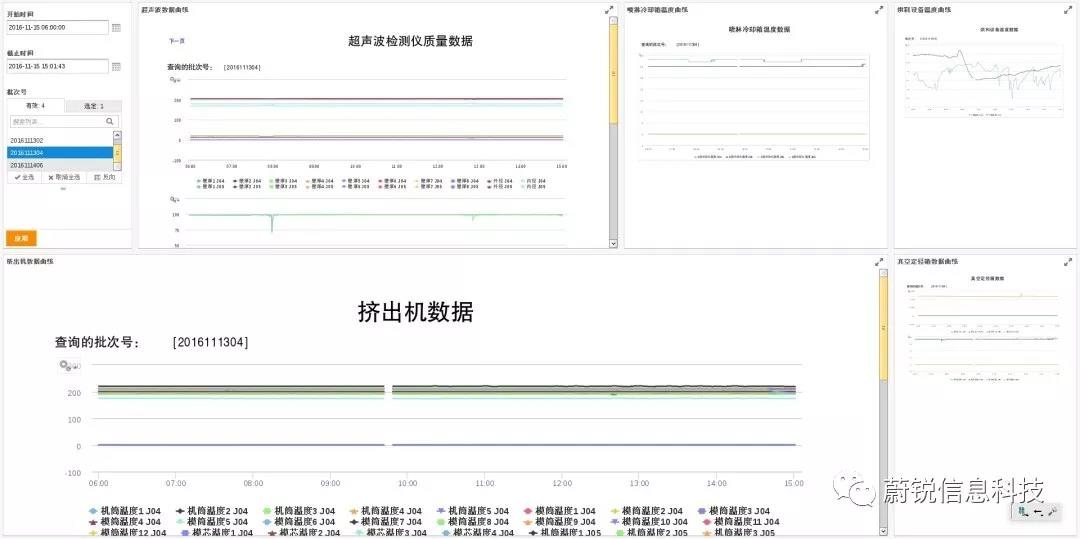
Task: Switch to the 选定: 1 tab
Action: click(x=94, y=105)
